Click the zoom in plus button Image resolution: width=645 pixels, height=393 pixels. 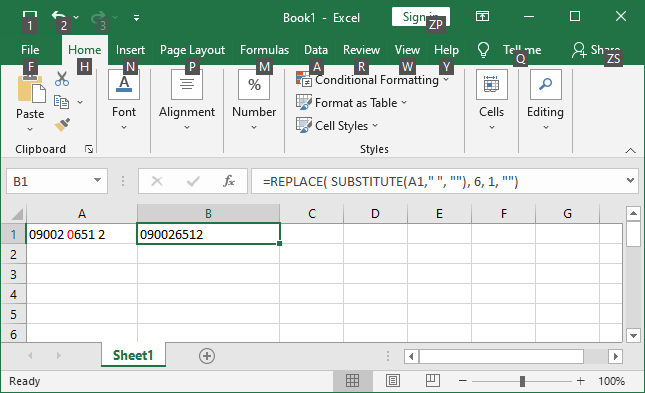(580, 381)
